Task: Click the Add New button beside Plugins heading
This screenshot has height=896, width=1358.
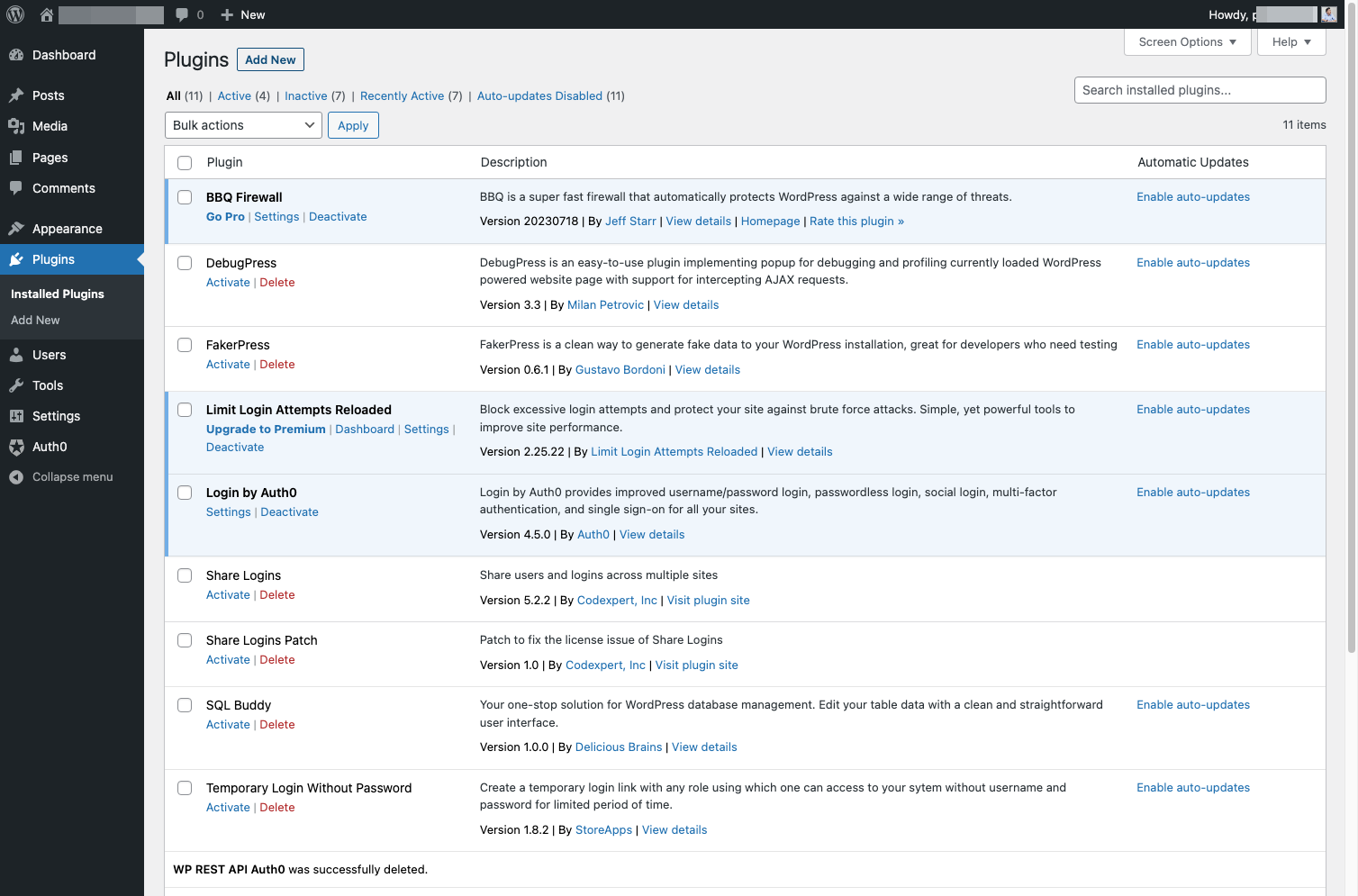Action: point(270,59)
